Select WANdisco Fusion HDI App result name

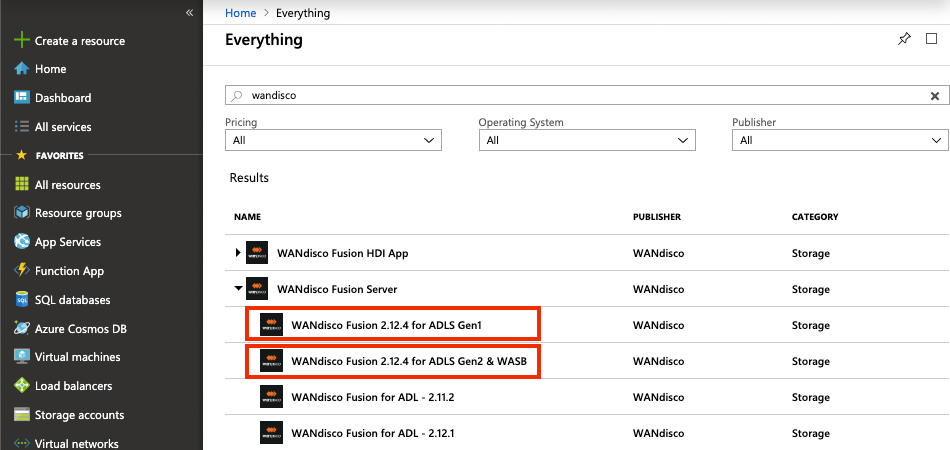pos(342,253)
